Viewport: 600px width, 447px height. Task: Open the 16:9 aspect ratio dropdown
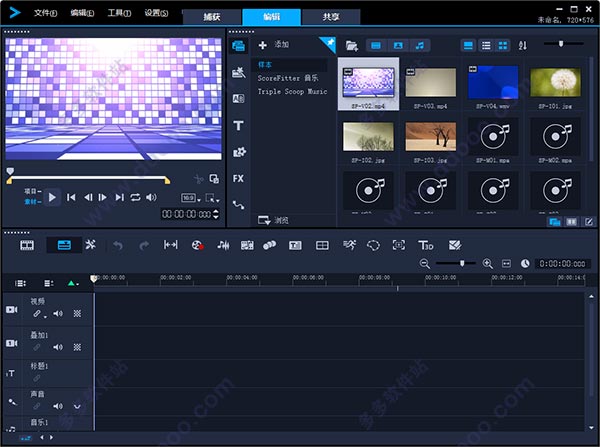tap(189, 198)
